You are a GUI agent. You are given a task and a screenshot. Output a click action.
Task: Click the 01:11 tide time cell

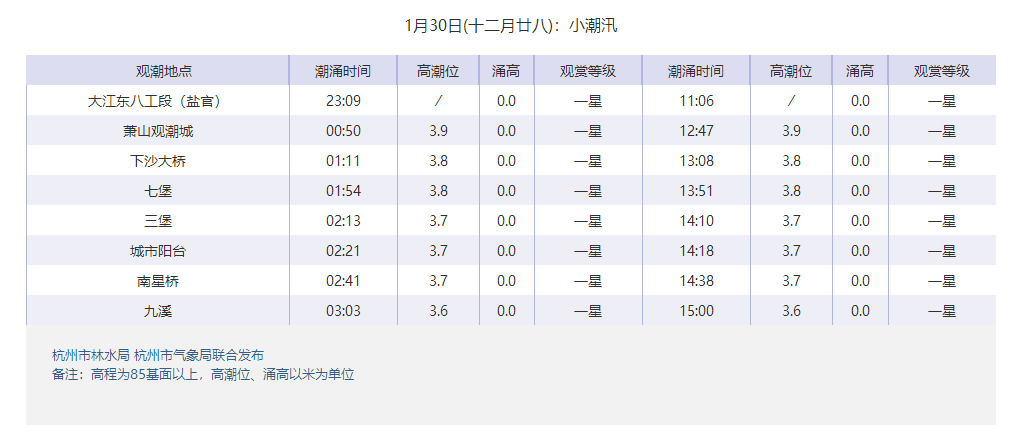point(344,161)
